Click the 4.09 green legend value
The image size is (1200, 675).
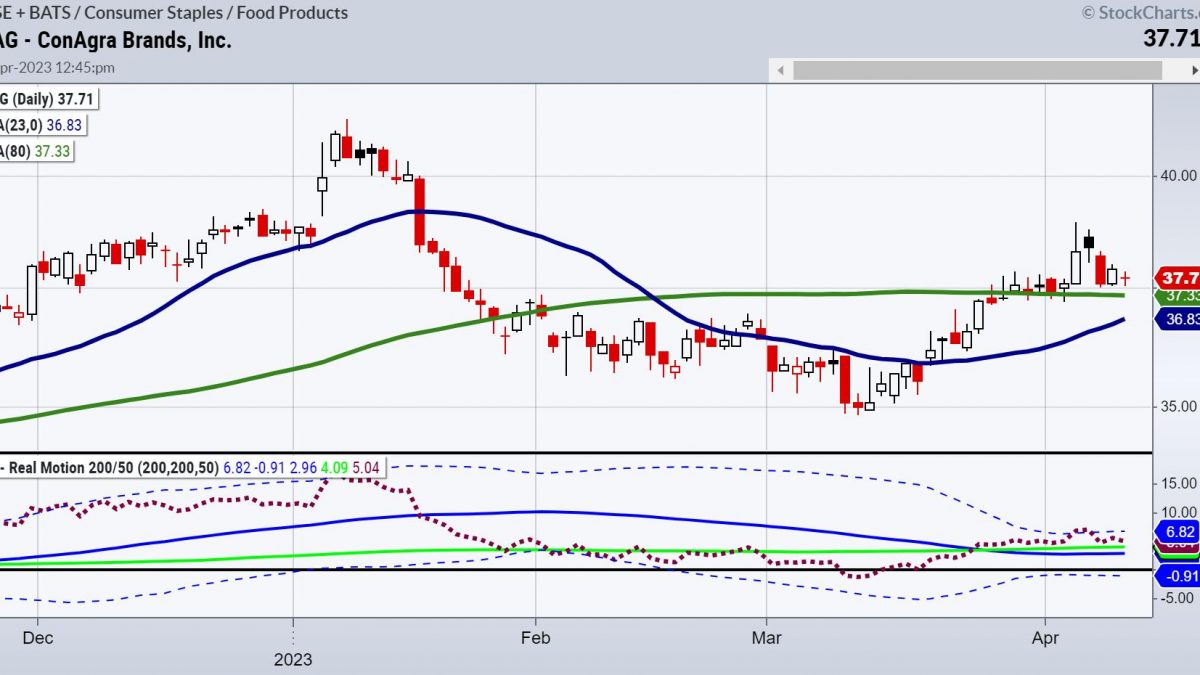(334, 467)
